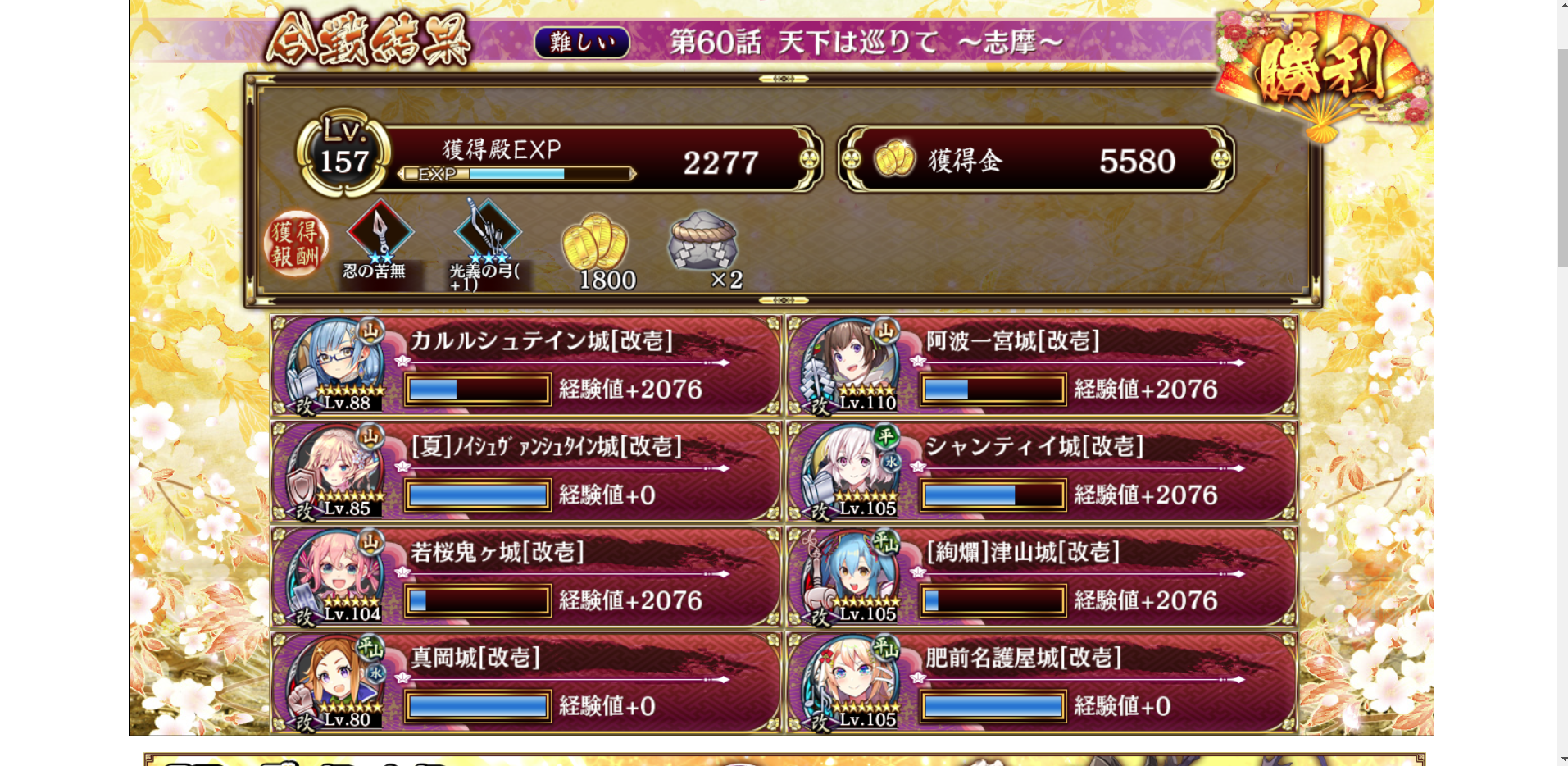Select 阿波一宮城 character portrait

[851, 365]
